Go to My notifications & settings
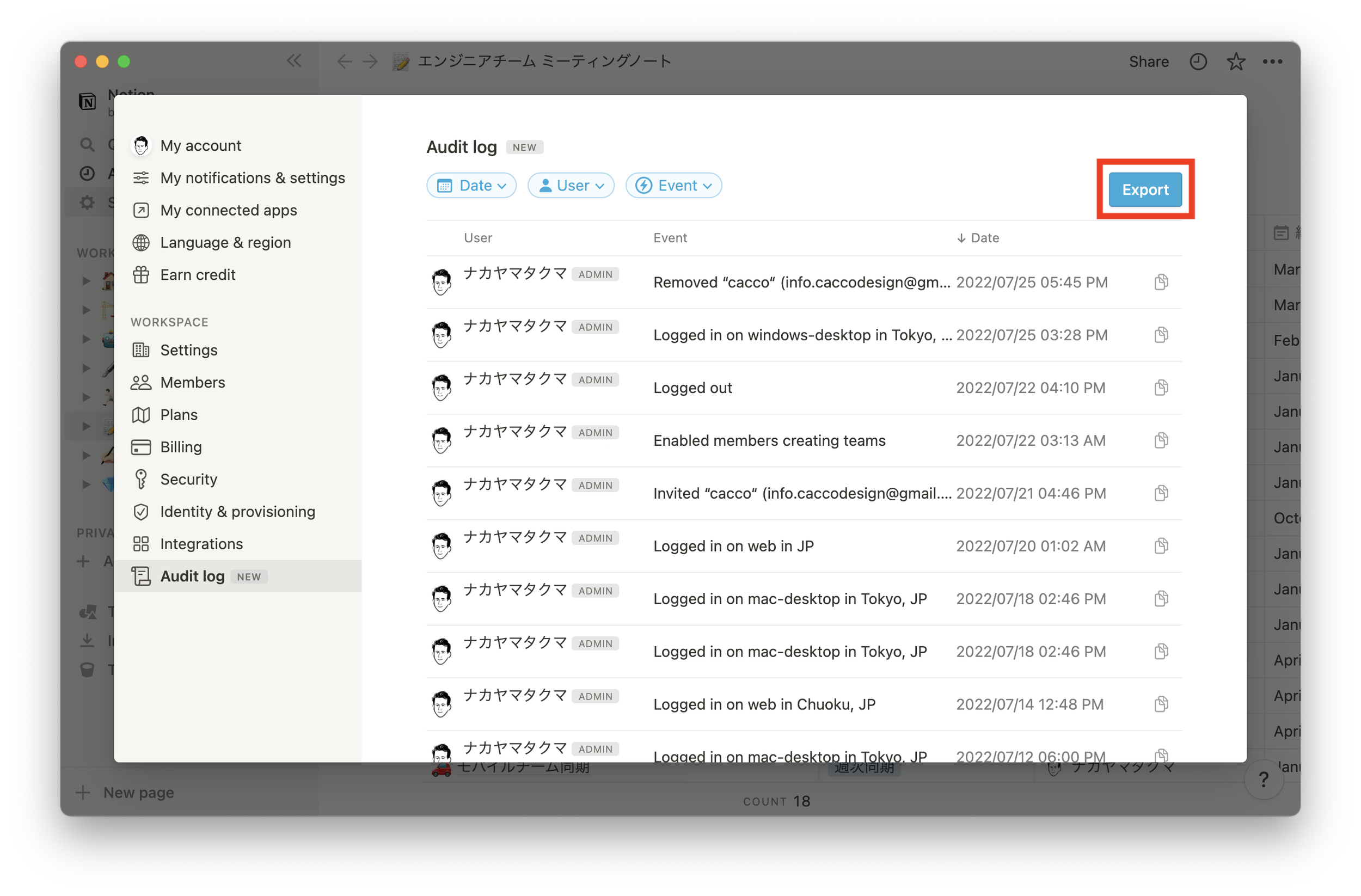 tap(252, 178)
